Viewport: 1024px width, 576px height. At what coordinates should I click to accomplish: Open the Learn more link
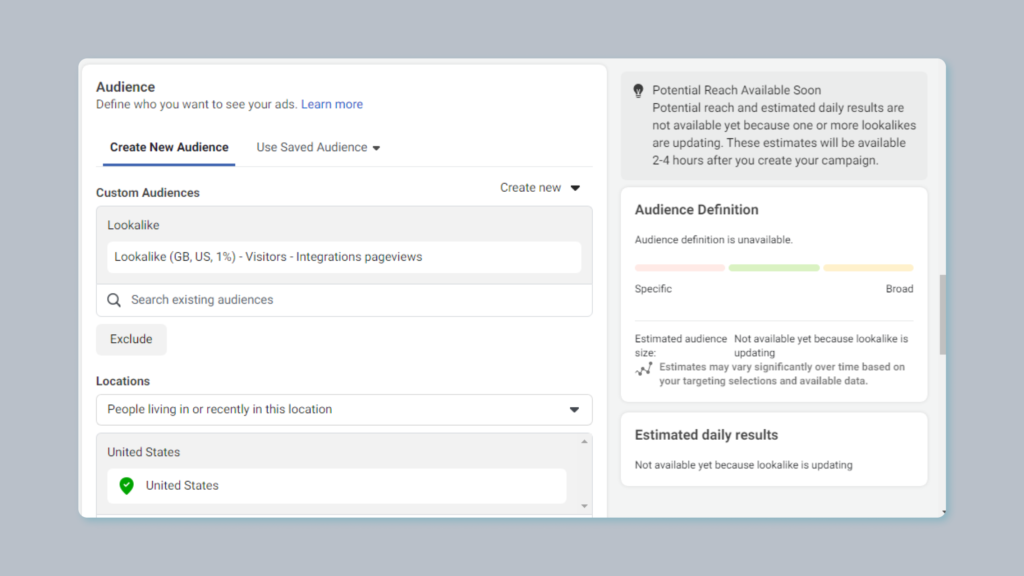tap(332, 104)
